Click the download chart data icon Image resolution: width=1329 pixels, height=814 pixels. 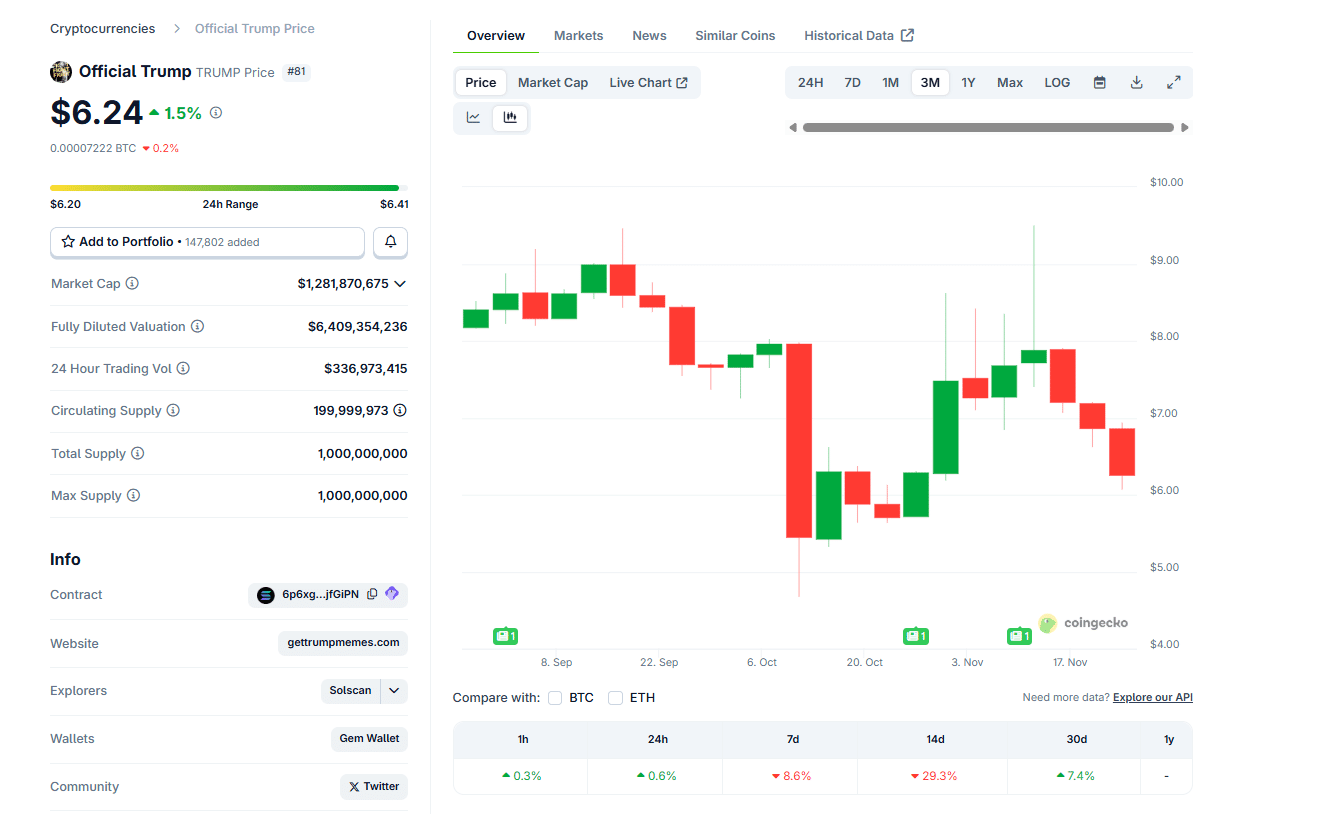click(x=1136, y=82)
